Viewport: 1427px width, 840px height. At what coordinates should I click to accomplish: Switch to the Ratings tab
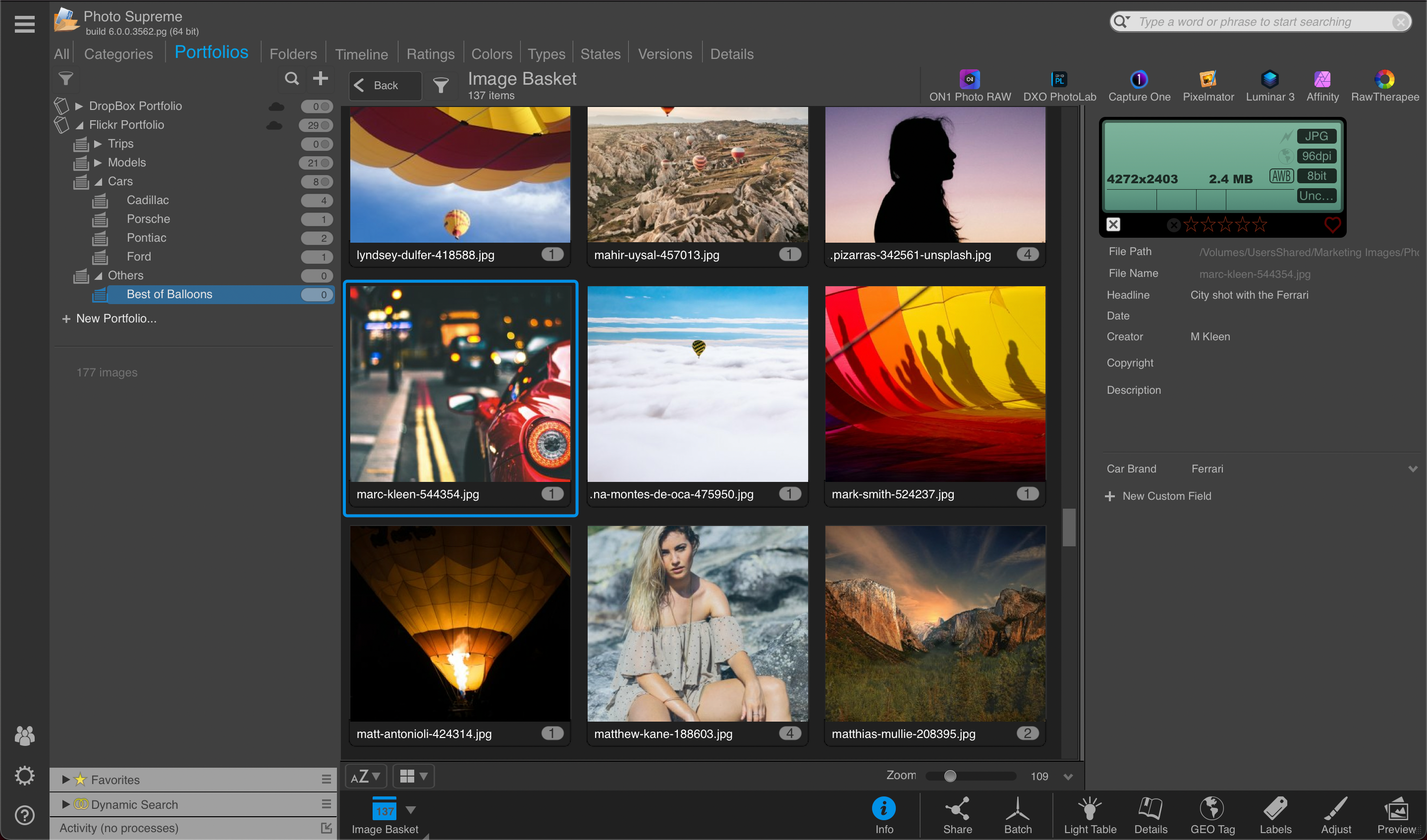(x=431, y=54)
